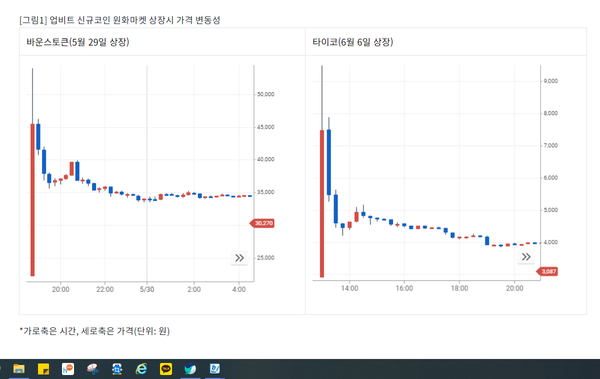The height and width of the screenshot is (379, 600).
Task: Click the 50,000 price axis label
Action: pos(266,94)
